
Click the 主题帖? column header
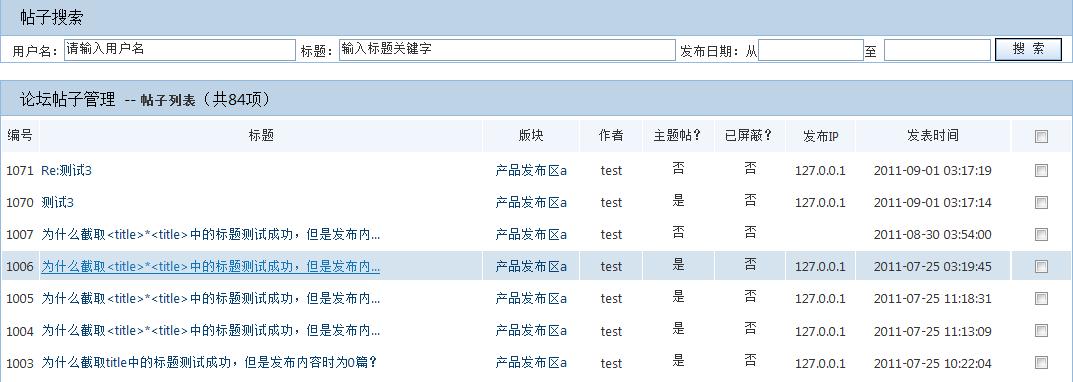coord(678,136)
